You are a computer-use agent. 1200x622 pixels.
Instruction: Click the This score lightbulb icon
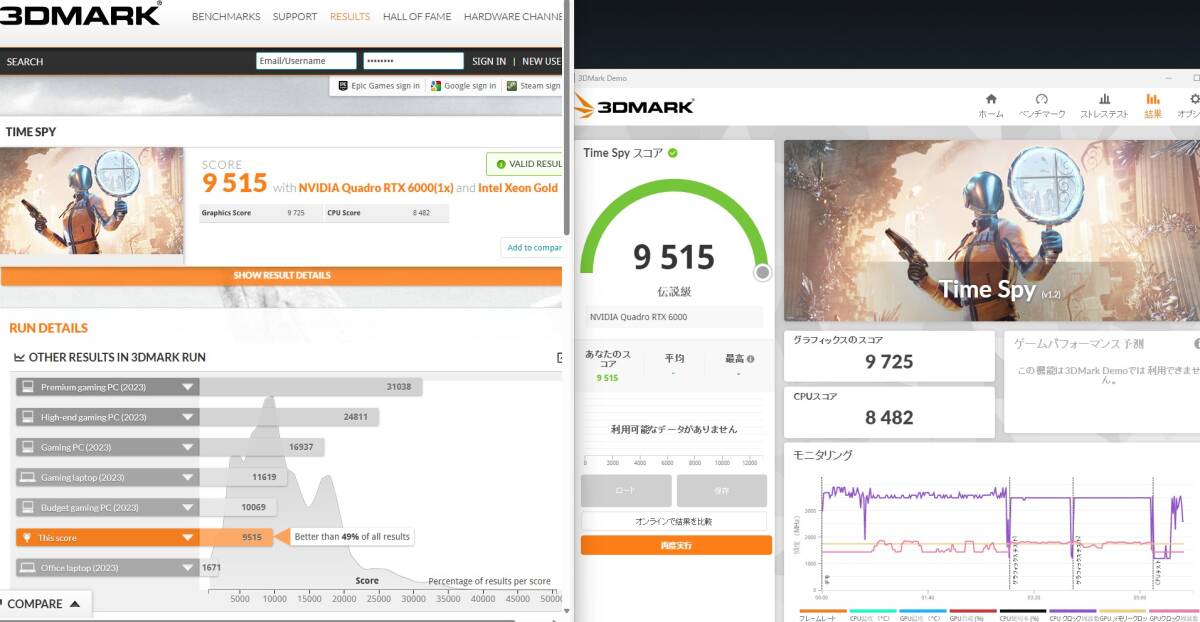point(27,537)
